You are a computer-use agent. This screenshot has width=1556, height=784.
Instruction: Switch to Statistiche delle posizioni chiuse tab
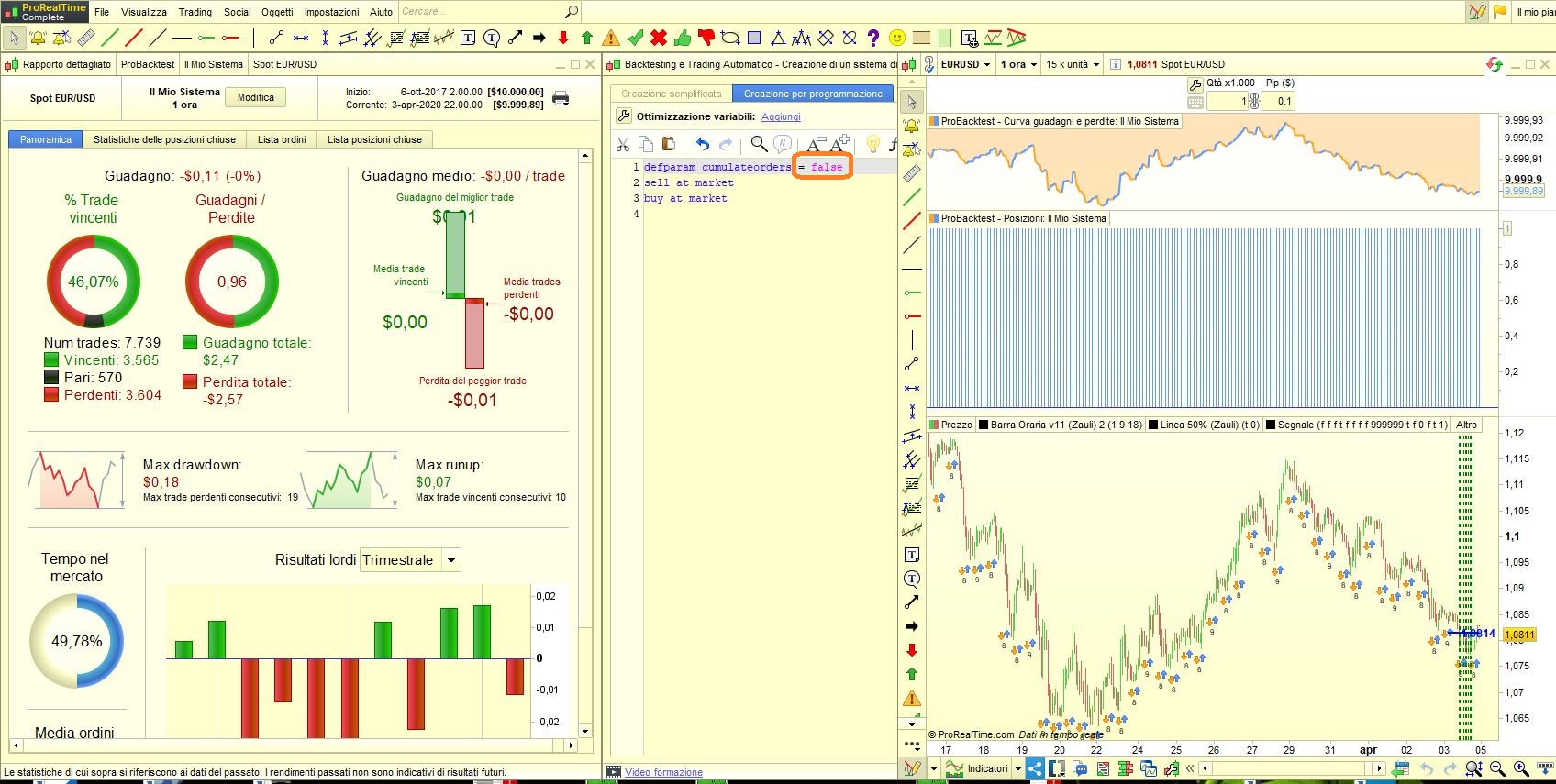[x=164, y=139]
